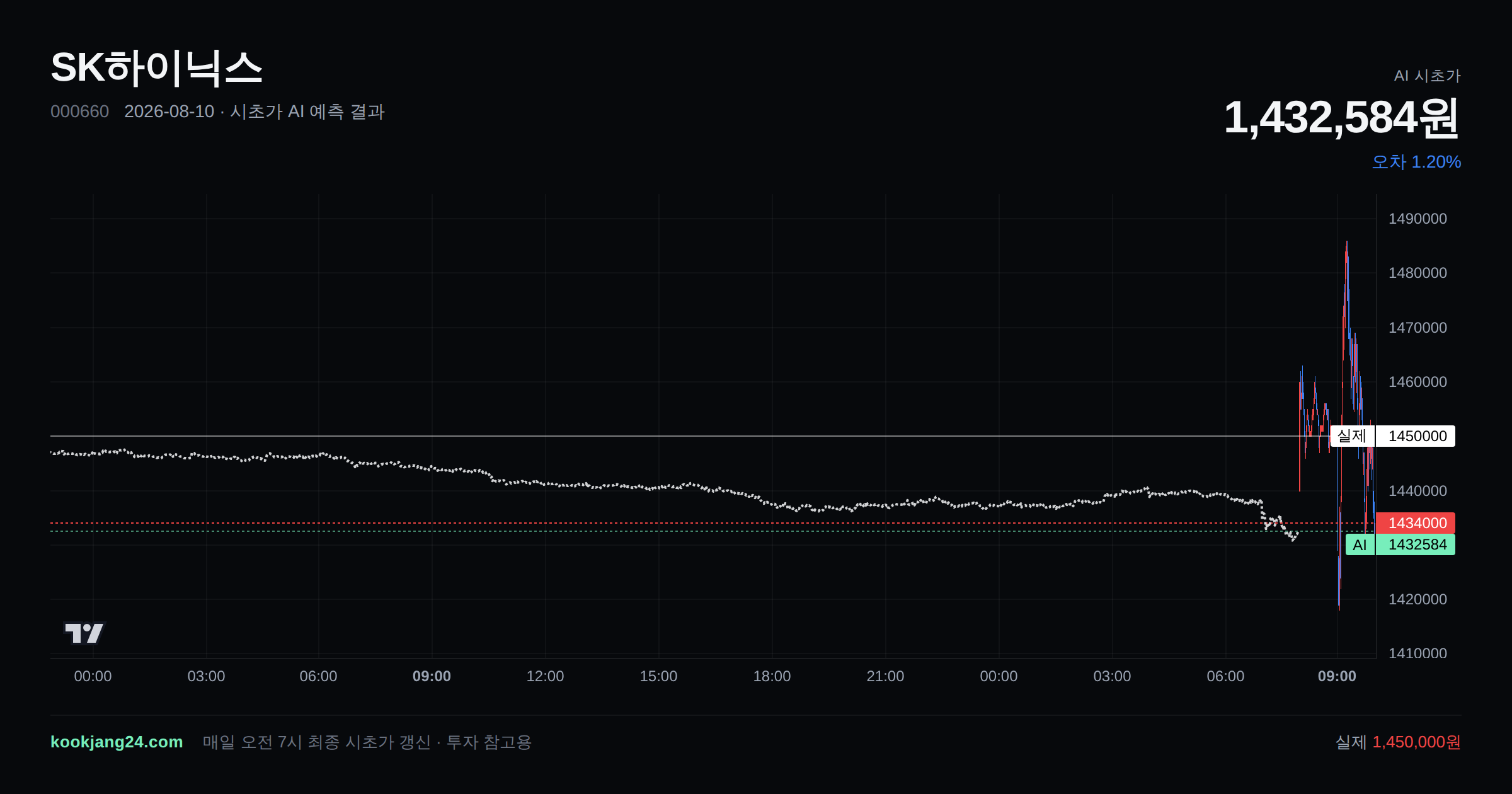Screen dimensions: 1512x794
Task: Click the date text 2026-08-10 · 시초가 AI 예측 결과
Action: (255, 112)
